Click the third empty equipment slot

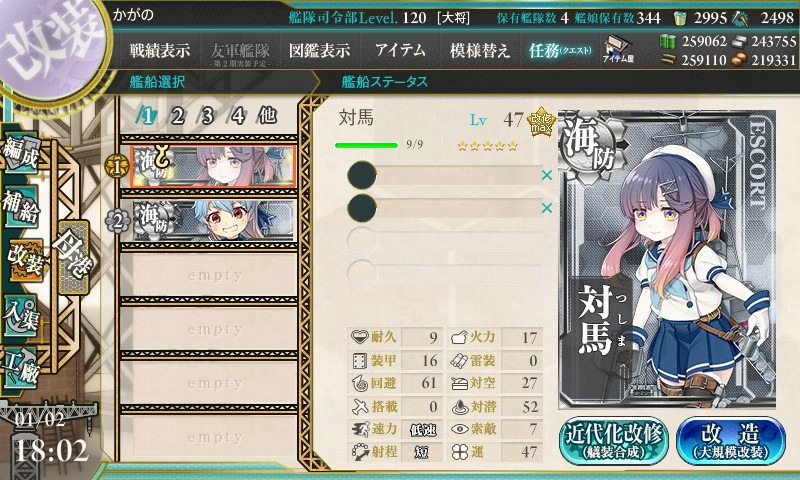click(x=444, y=241)
